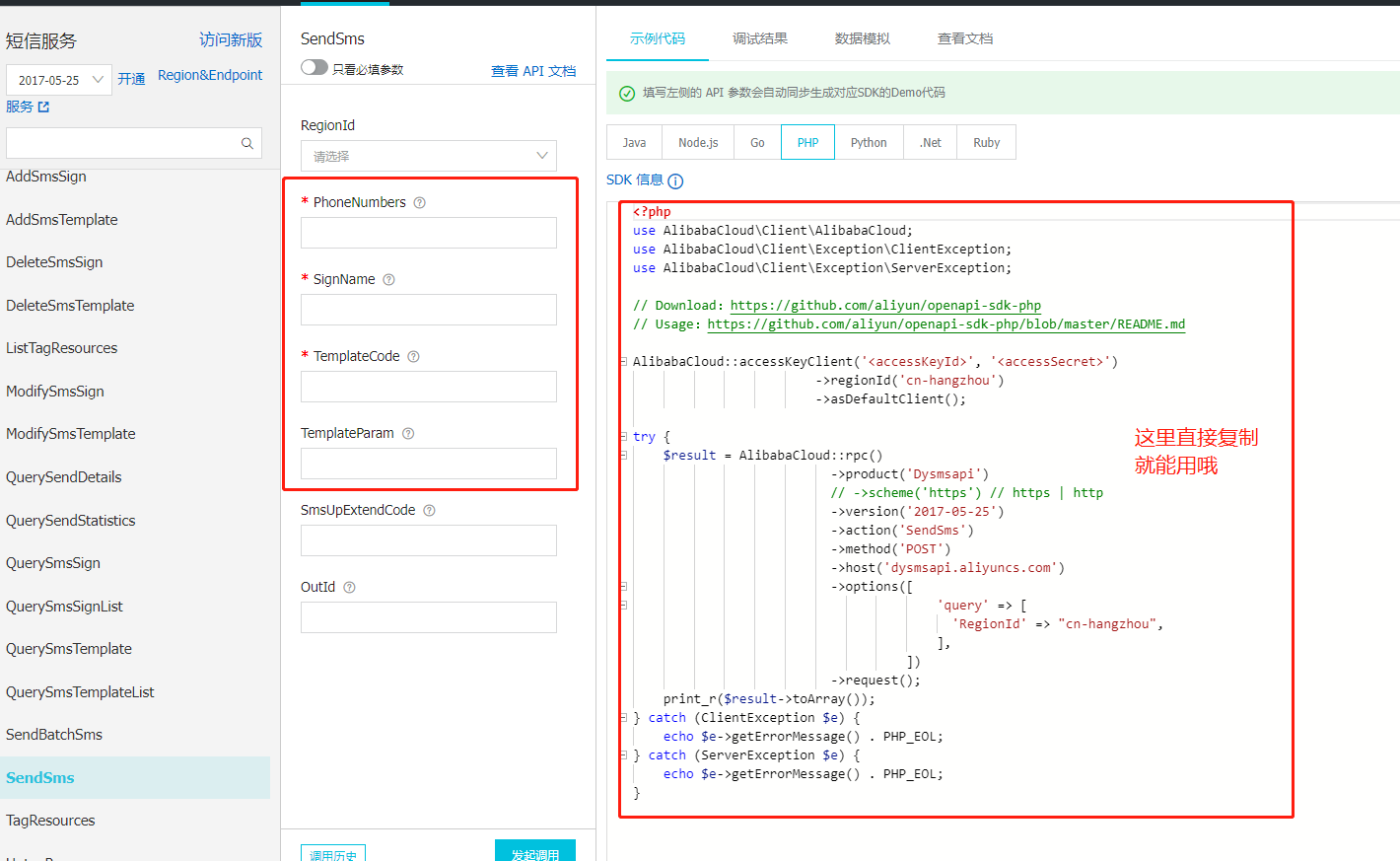Fold the ->options([ code section
The image size is (1400, 861).
click(623, 586)
